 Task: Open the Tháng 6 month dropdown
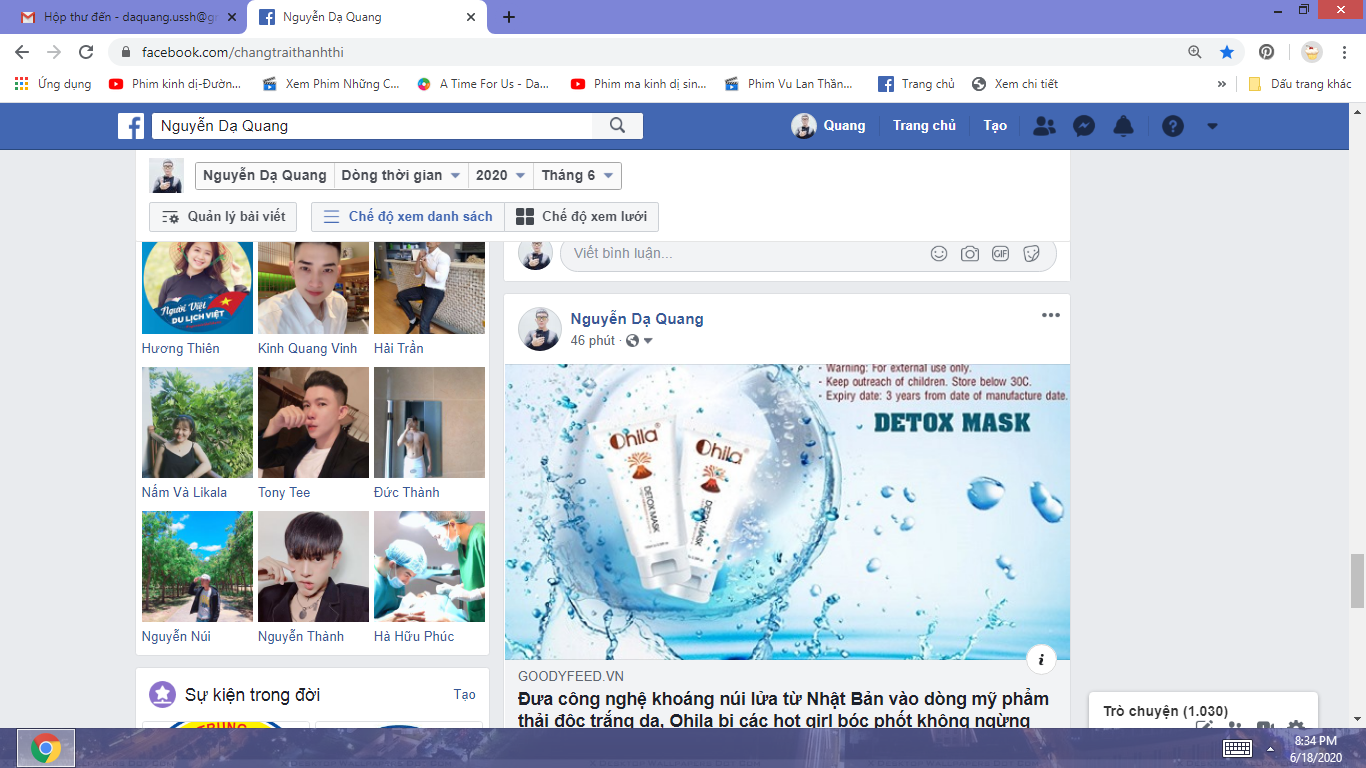(577, 176)
